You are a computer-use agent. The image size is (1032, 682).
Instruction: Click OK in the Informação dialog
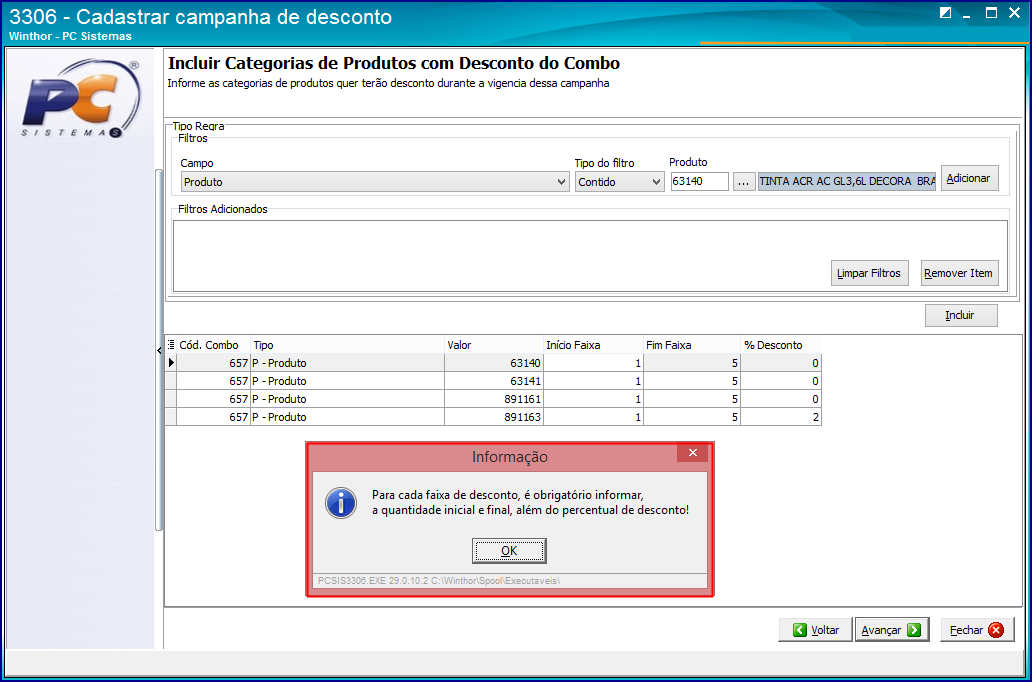click(x=509, y=551)
